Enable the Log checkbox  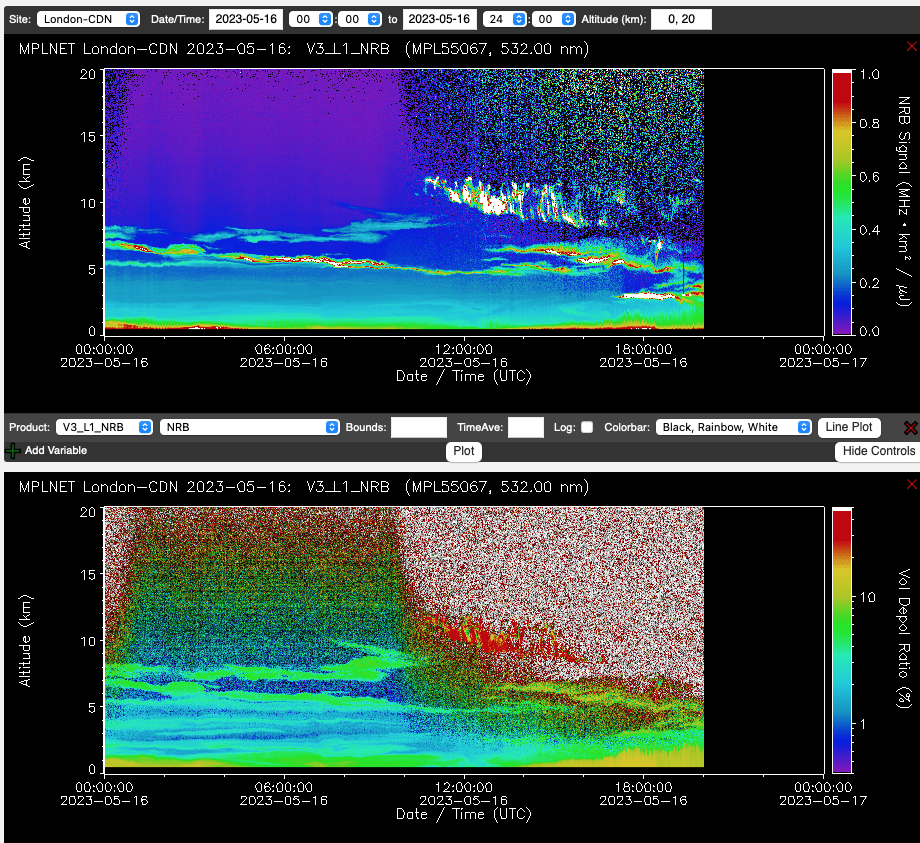(587, 427)
